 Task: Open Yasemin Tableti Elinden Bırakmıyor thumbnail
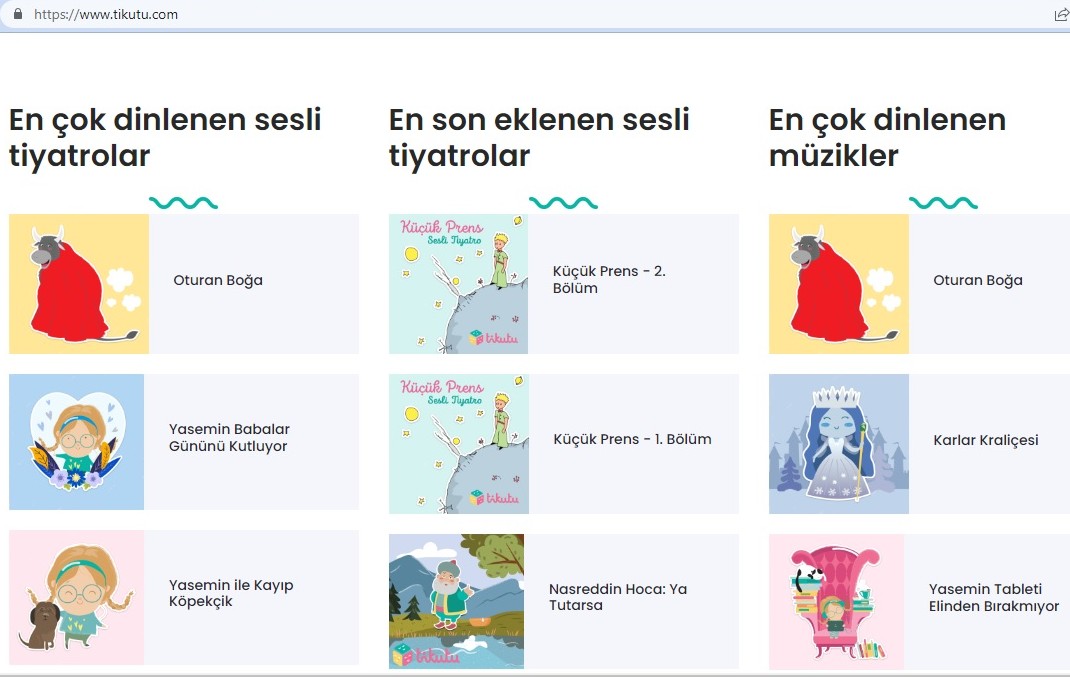click(x=837, y=601)
